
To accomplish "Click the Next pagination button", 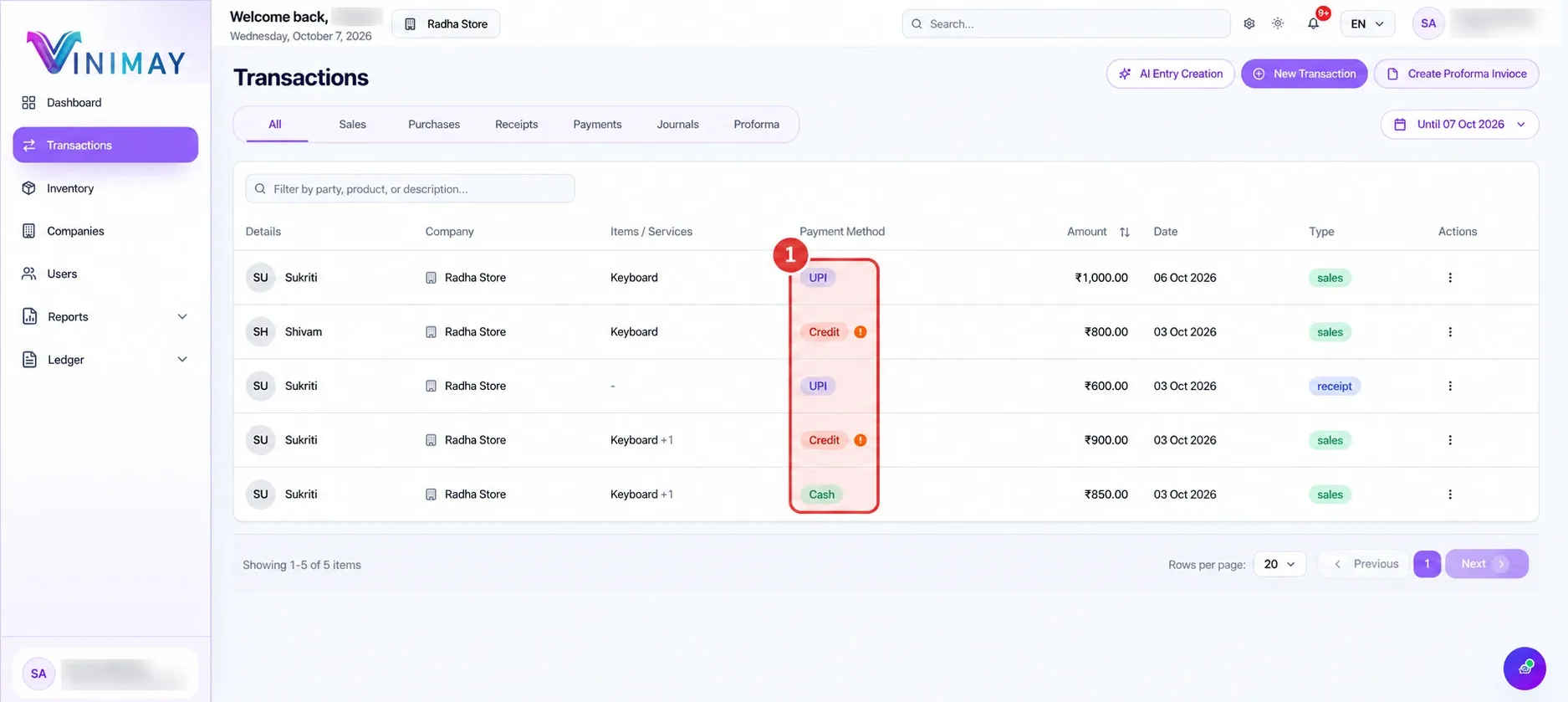I will [x=1486, y=564].
